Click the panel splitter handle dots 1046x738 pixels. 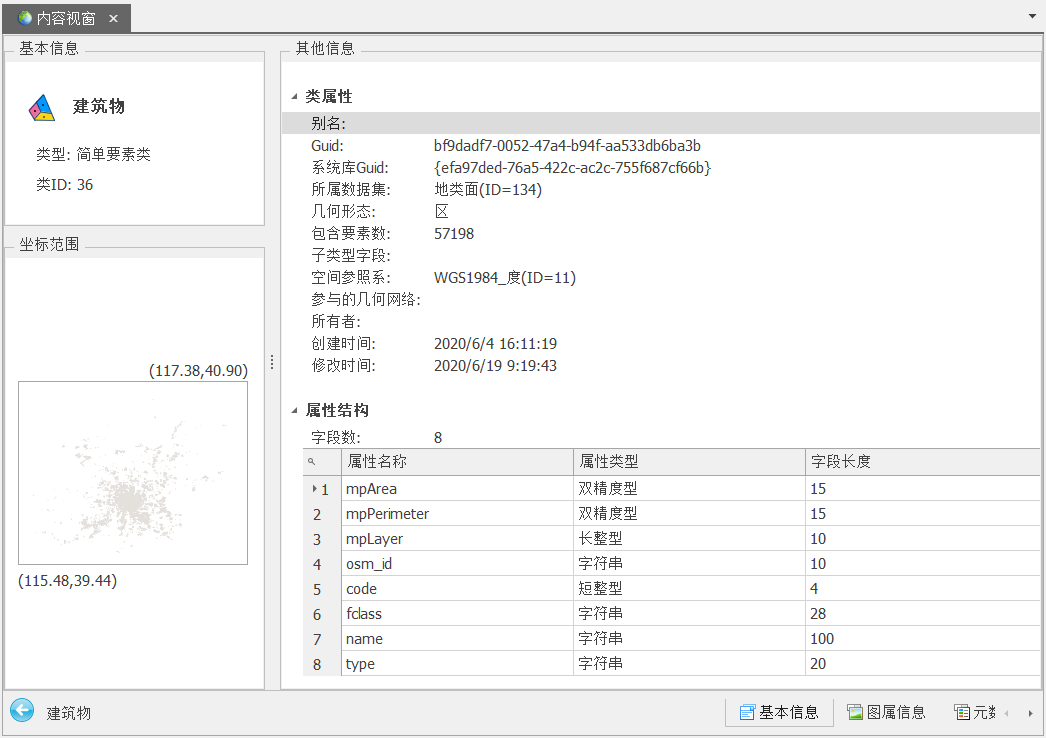[272, 362]
